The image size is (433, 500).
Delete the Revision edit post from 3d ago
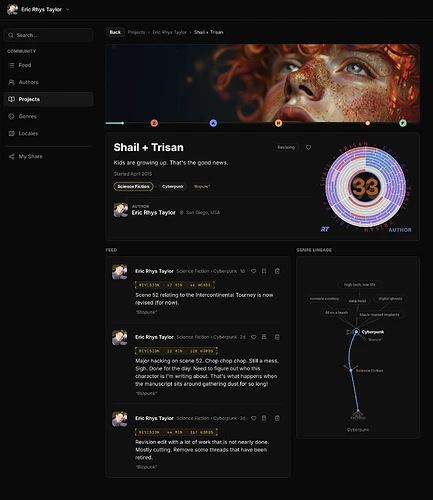(277, 418)
